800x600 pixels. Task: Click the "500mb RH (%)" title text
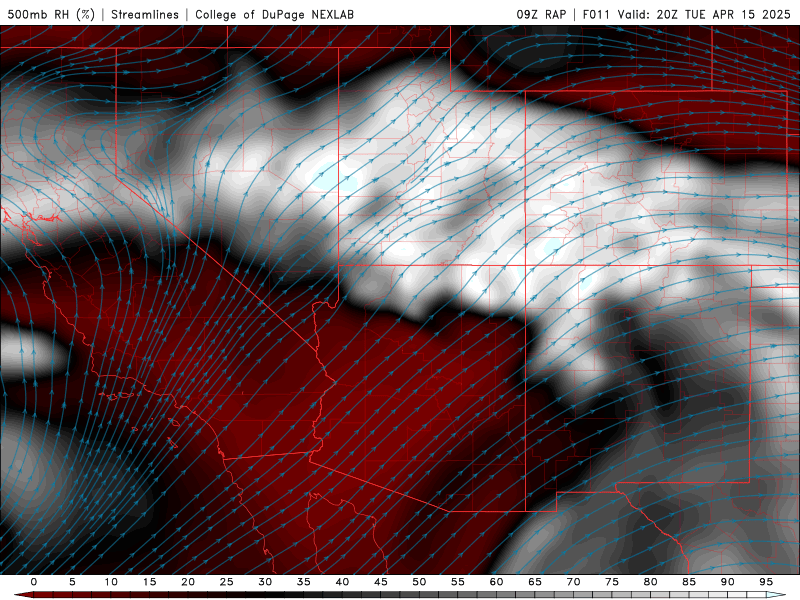[x=52, y=14]
